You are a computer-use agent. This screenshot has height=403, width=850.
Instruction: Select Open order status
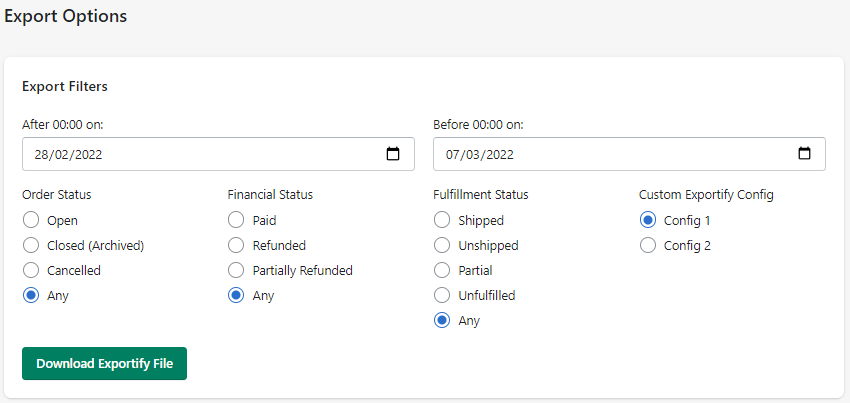[x=31, y=220]
